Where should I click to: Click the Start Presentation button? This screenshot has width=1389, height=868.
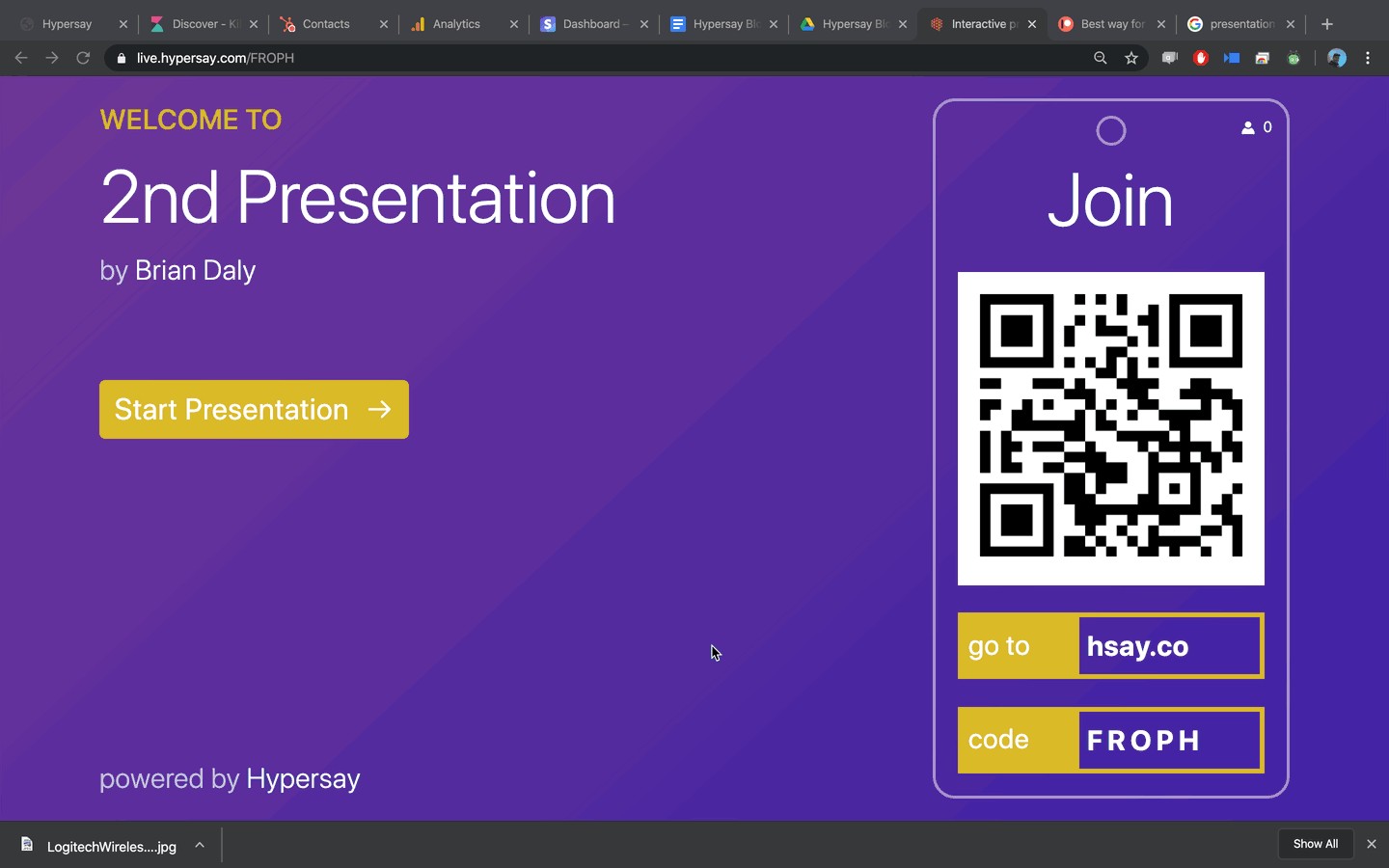click(x=254, y=410)
